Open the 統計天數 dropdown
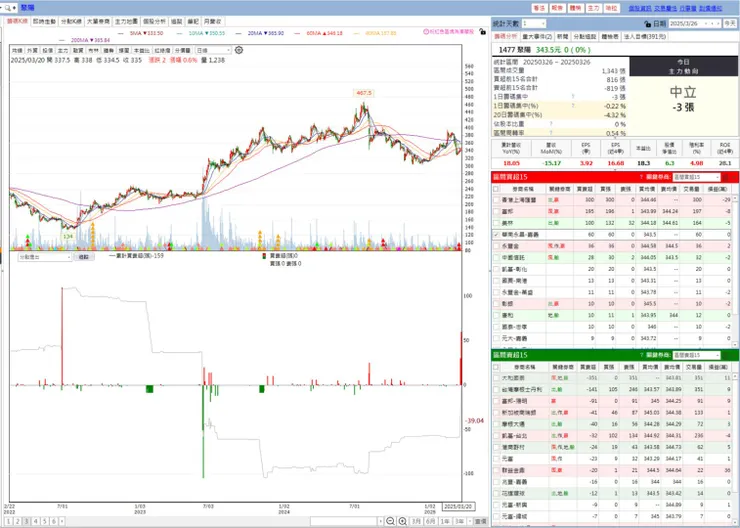Viewport: 740px width, 528px height. point(534,23)
